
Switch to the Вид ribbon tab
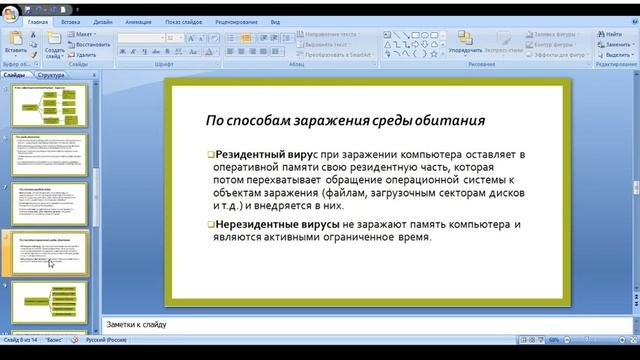click(x=275, y=22)
